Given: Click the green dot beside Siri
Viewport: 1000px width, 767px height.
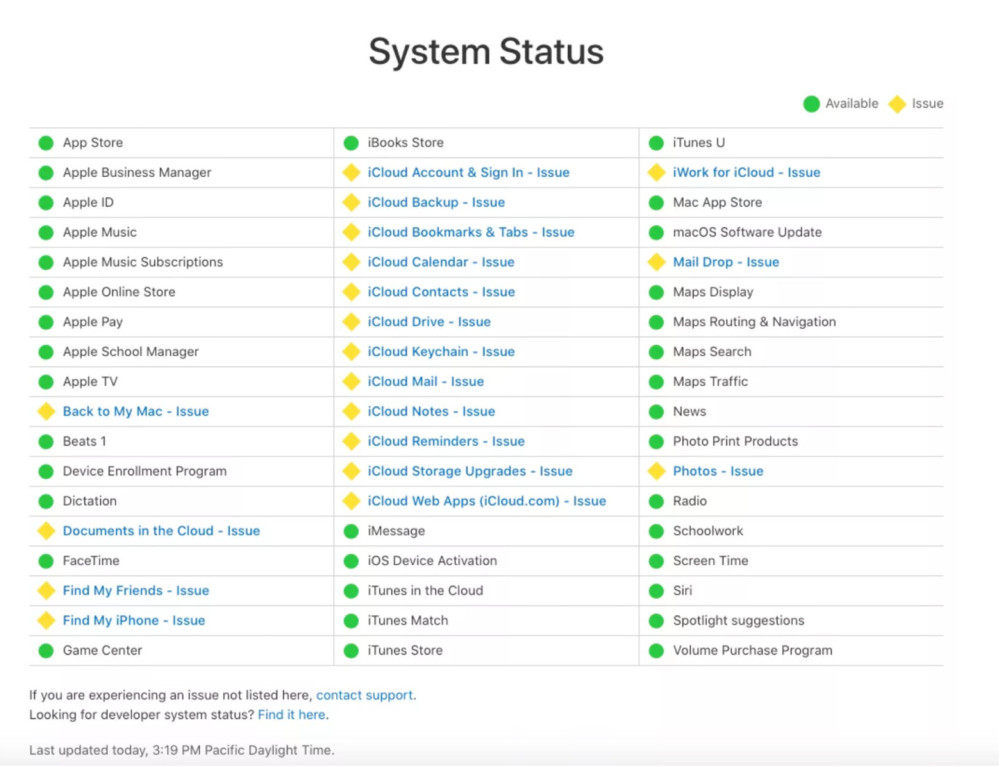Looking at the screenshot, I should (x=656, y=591).
